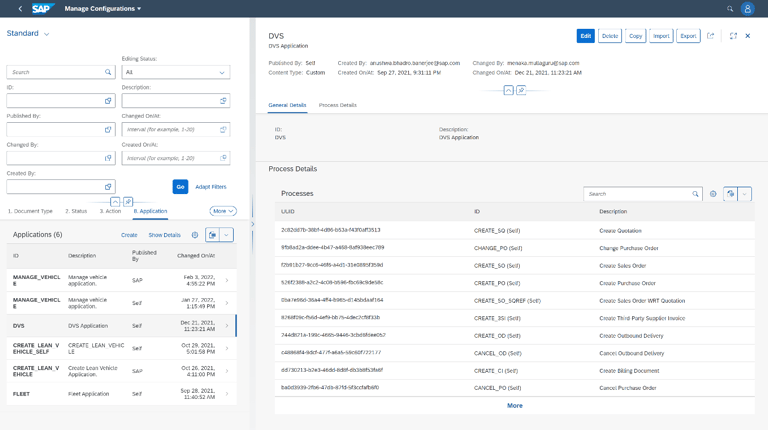This screenshot has width=768, height=430.
Task: Click the Go button
Action: (x=180, y=187)
